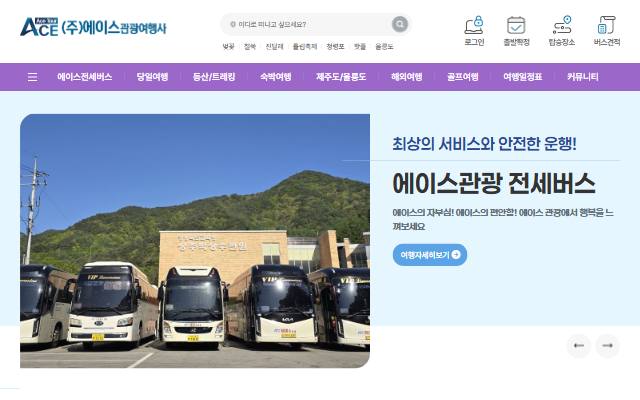Image resolution: width=640 pixels, height=400 pixels.
Task: Open the 로그인 login icon
Action: pos(474,31)
